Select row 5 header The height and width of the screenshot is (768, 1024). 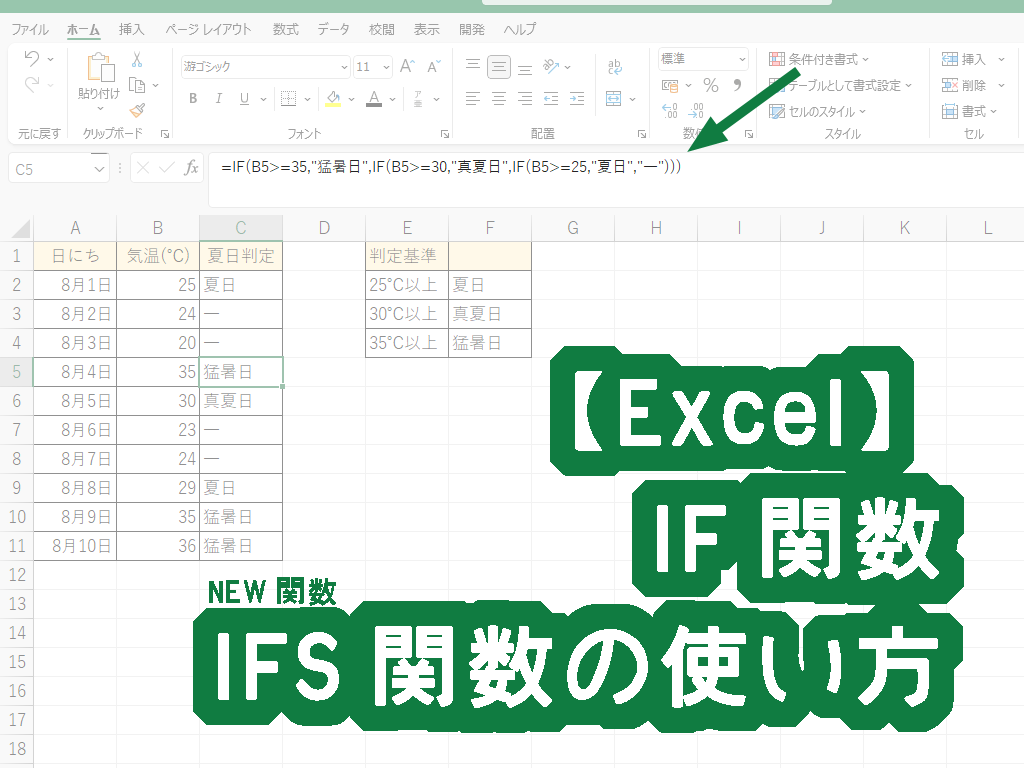point(16,372)
